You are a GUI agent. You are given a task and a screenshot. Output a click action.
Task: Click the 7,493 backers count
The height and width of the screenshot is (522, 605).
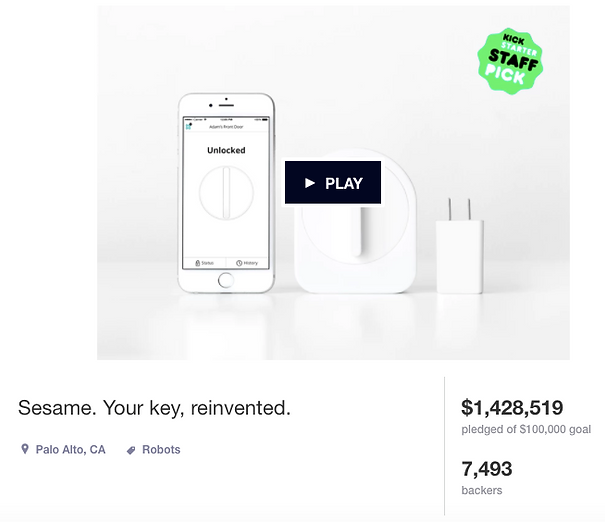click(487, 469)
